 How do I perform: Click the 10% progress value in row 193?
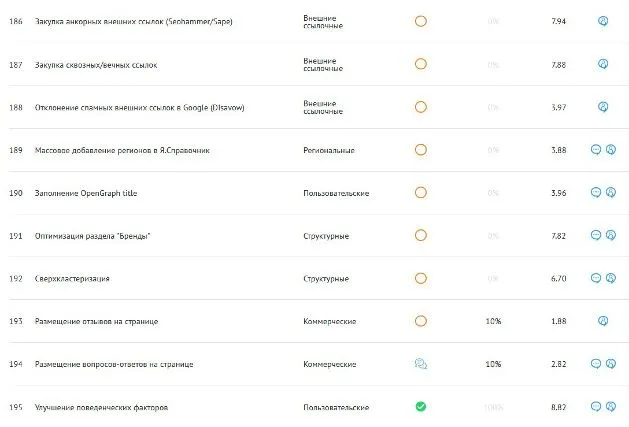[x=493, y=321]
